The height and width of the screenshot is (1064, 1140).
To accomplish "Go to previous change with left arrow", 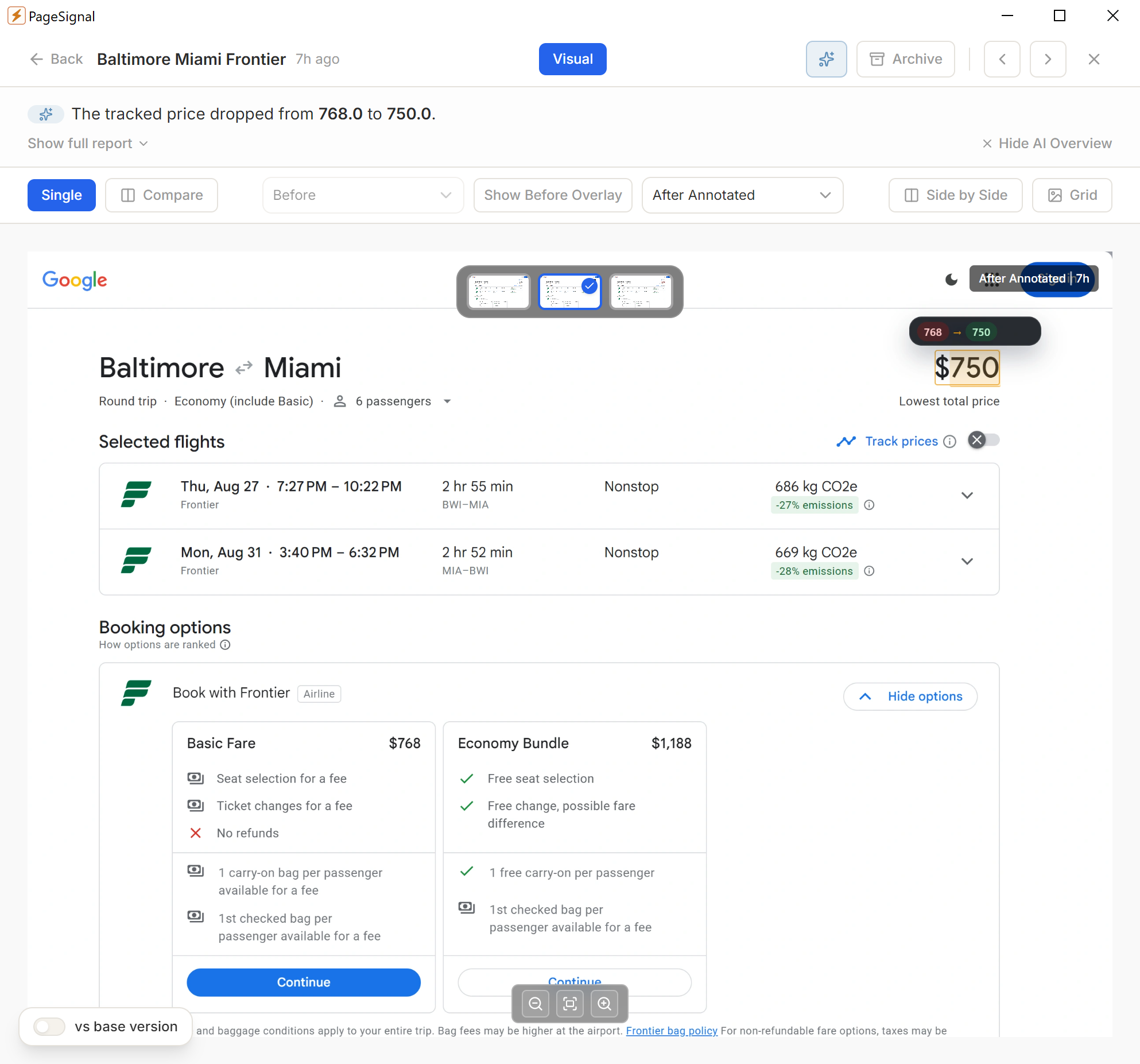I will tap(1002, 59).
